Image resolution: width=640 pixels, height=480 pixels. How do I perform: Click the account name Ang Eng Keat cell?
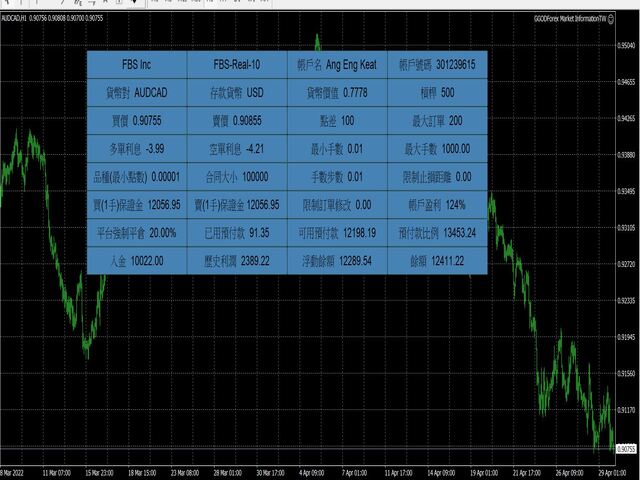(x=337, y=64)
